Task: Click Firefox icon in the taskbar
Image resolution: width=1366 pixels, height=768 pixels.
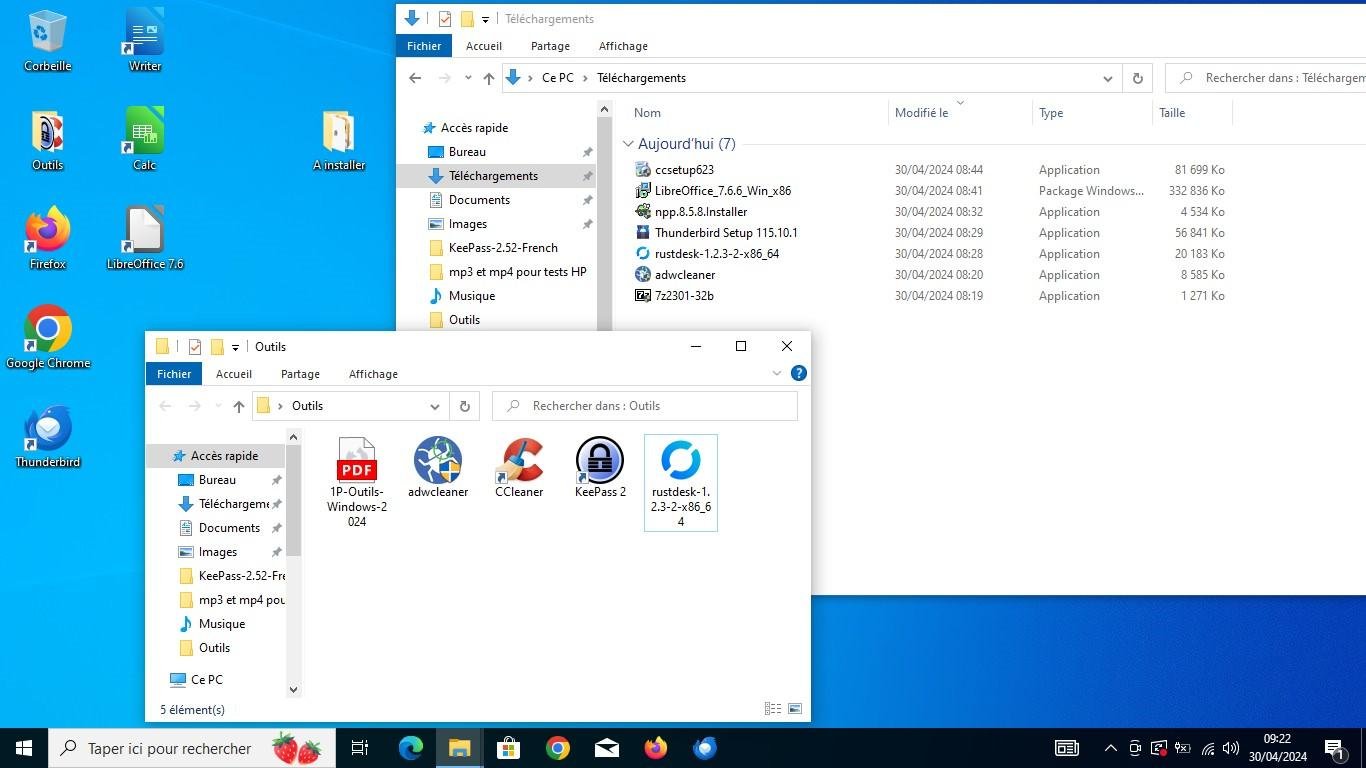Action: [656, 748]
